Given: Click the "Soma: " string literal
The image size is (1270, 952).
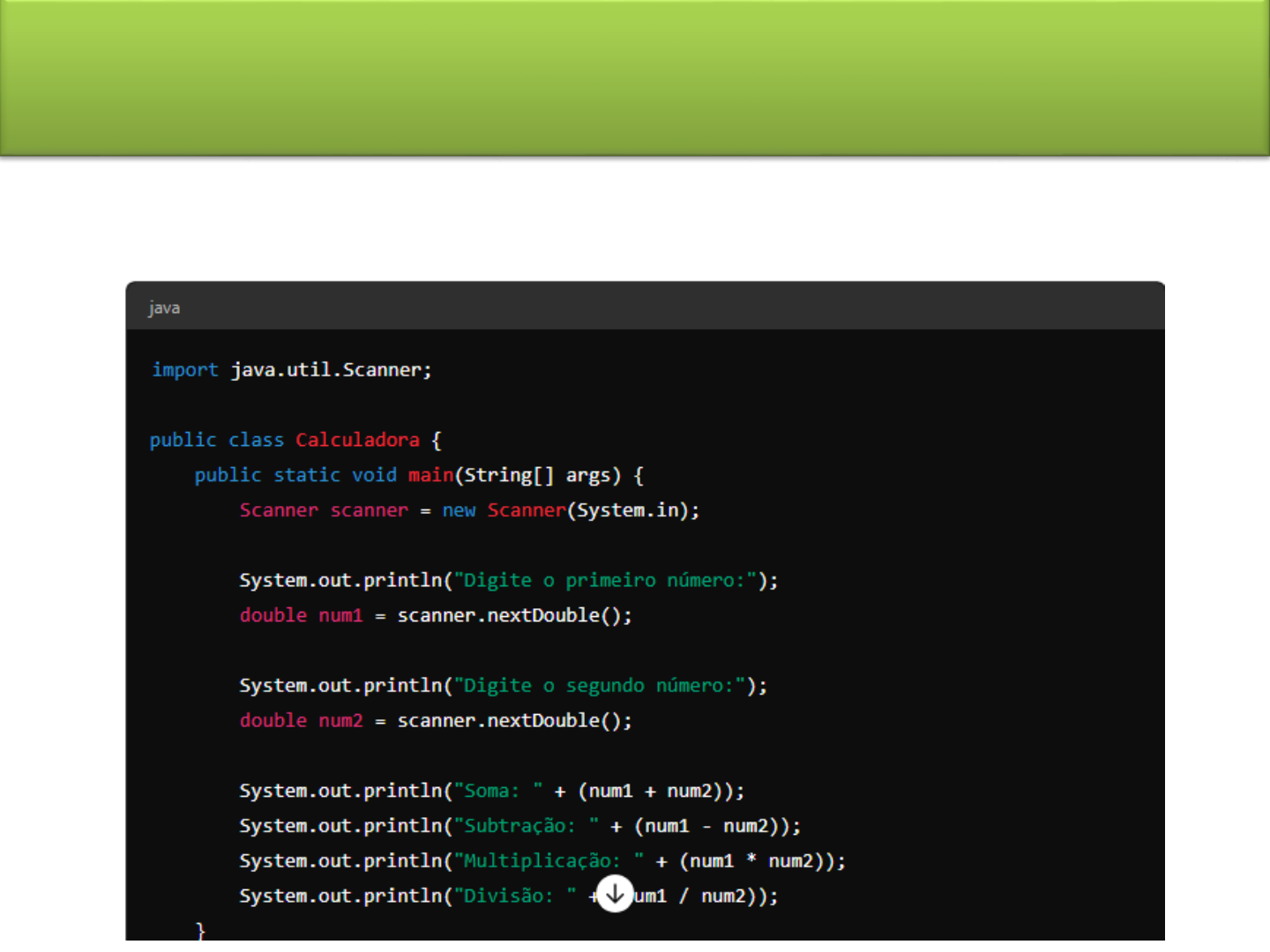Looking at the screenshot, I should tap(498, 791).
